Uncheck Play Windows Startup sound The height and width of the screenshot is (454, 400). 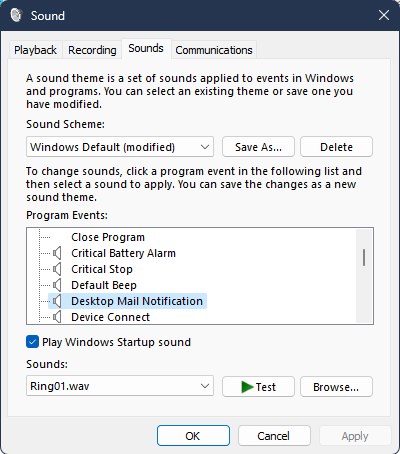tap(32, 342)
